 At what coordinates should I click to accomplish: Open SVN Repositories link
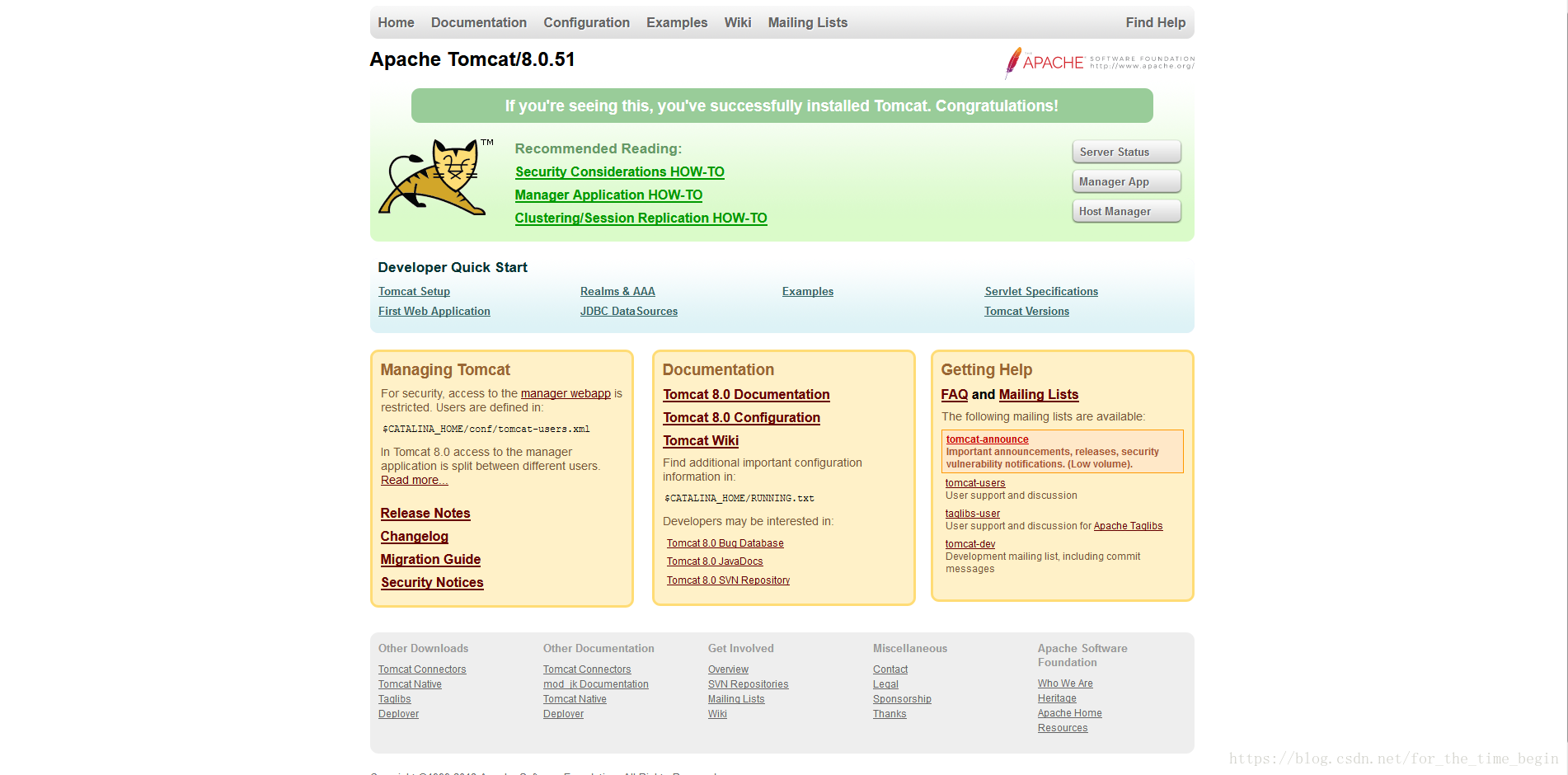click(748, 684)
